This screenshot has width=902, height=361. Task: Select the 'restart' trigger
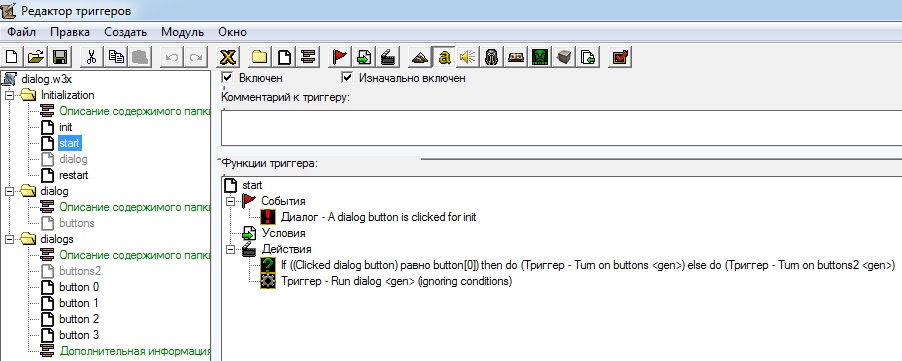pyautogui.click(x=74, y=175)
